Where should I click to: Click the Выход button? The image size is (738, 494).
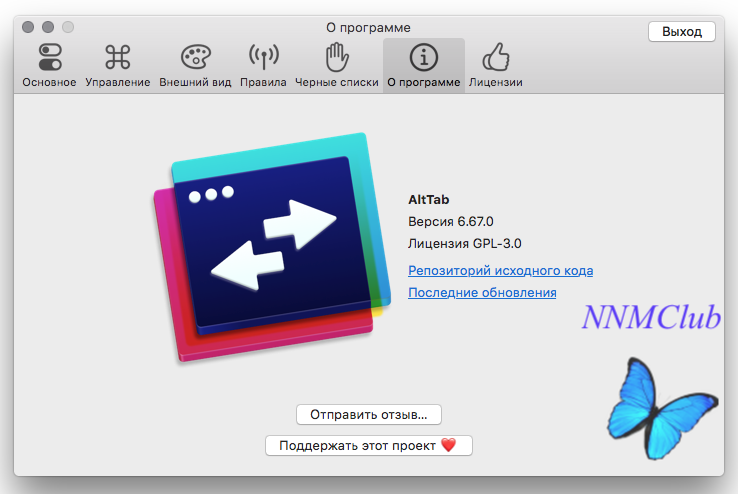[682, 32]
